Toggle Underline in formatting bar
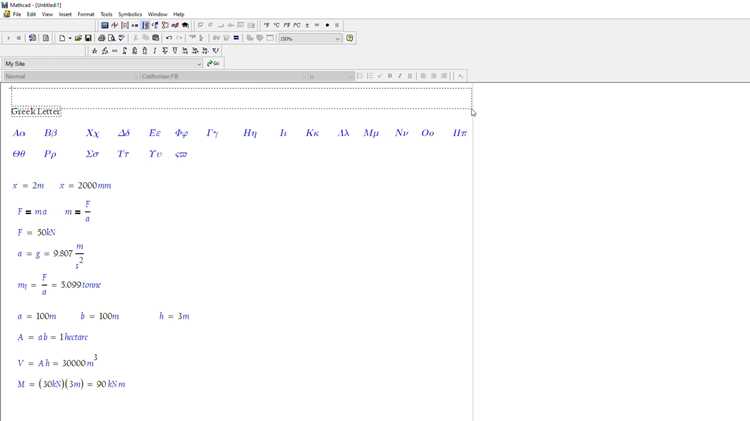750x421 pixels. tap(410, 76)
